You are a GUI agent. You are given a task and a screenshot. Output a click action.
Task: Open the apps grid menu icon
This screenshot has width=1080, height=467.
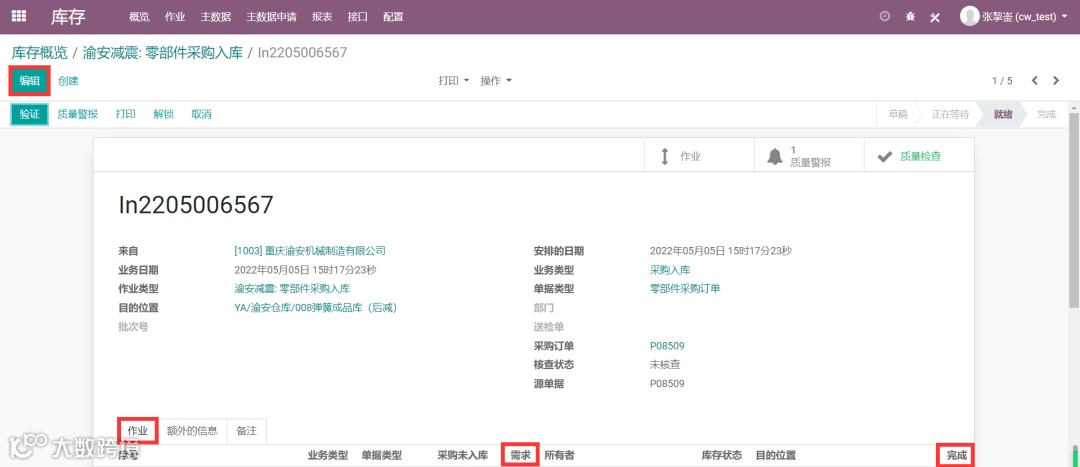point(19,17)
